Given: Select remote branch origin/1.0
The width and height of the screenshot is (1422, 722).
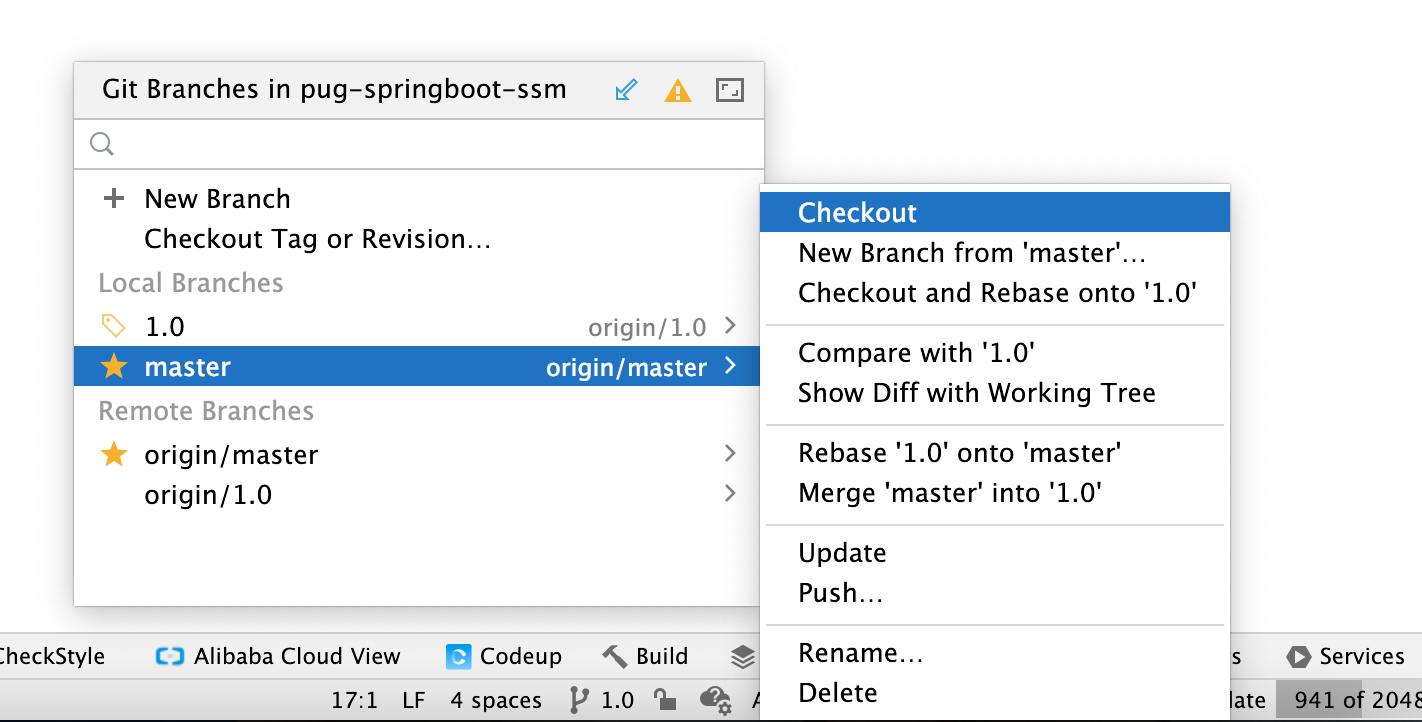Looking at the screenshot, I should point(419,494).
